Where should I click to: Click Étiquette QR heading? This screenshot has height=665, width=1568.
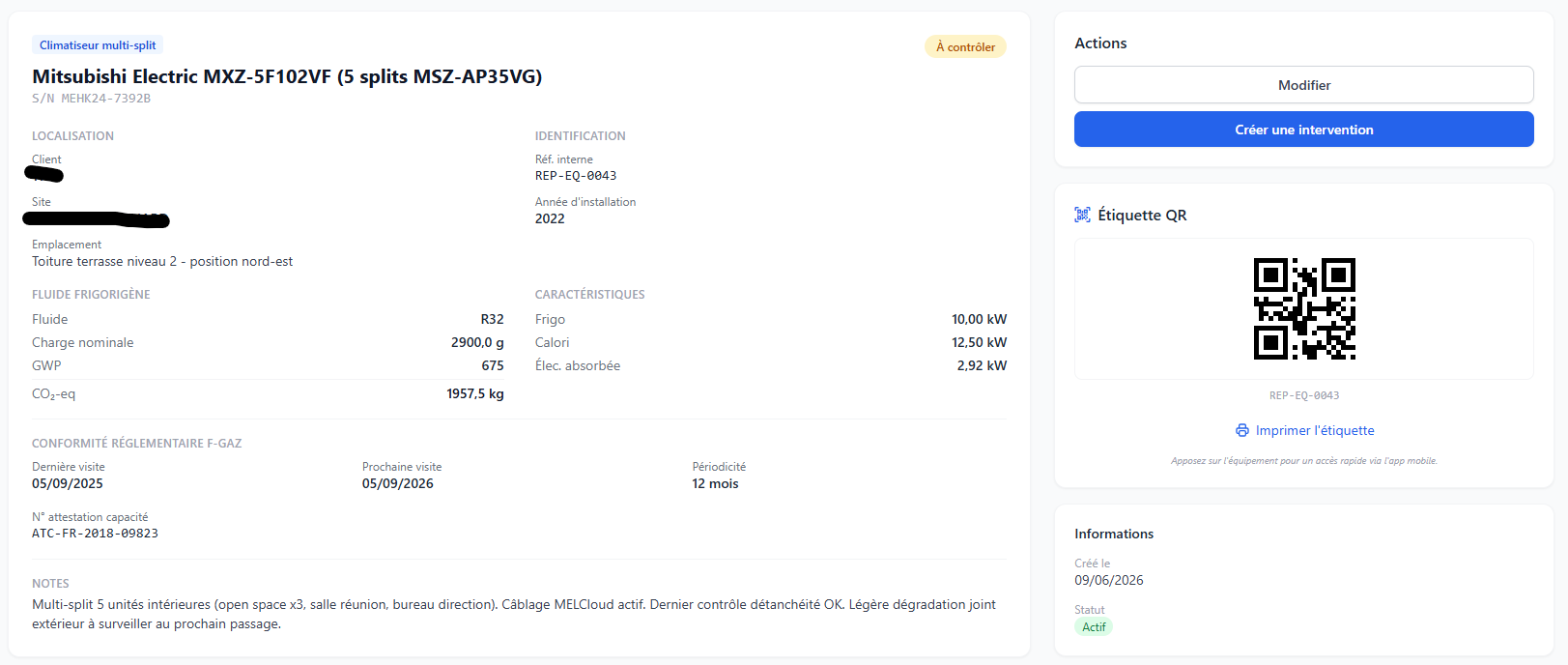[1142, 215]
